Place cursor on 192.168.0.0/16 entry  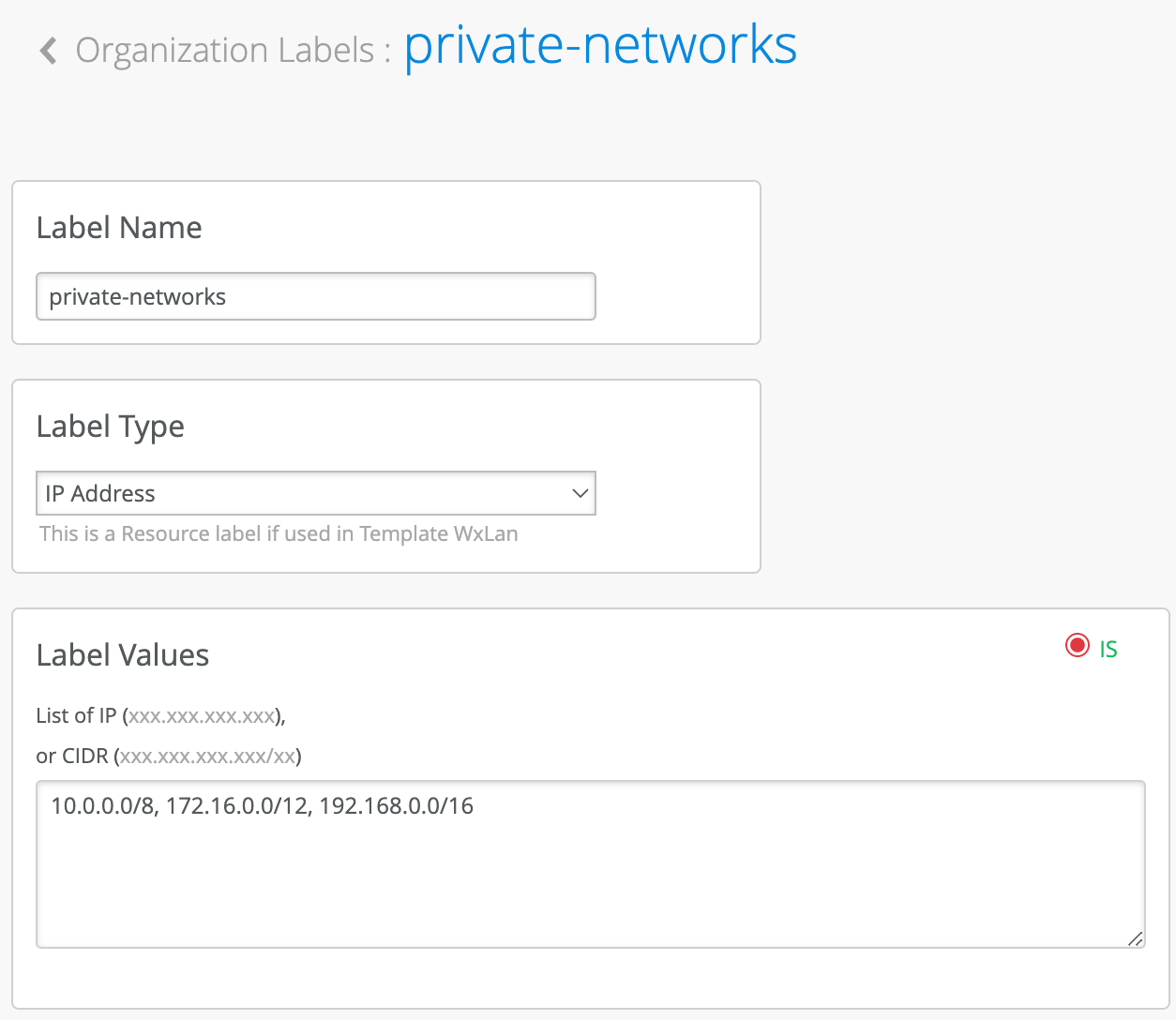396,806
